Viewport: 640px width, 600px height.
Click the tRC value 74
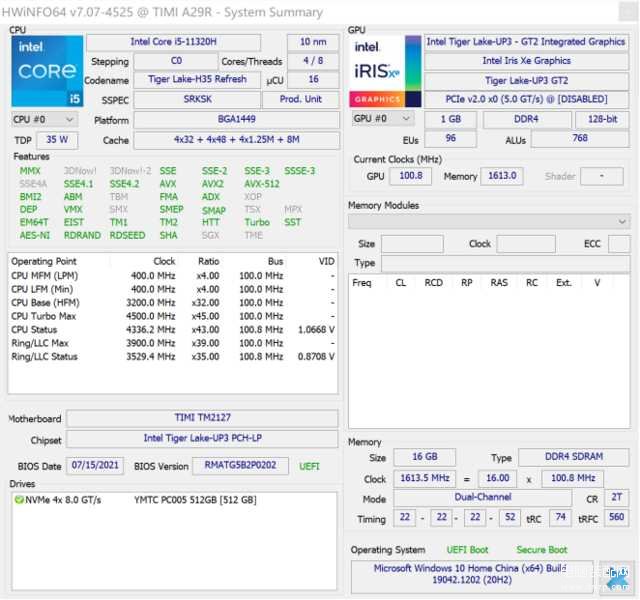pyautogui.click(x=560, y=518)
